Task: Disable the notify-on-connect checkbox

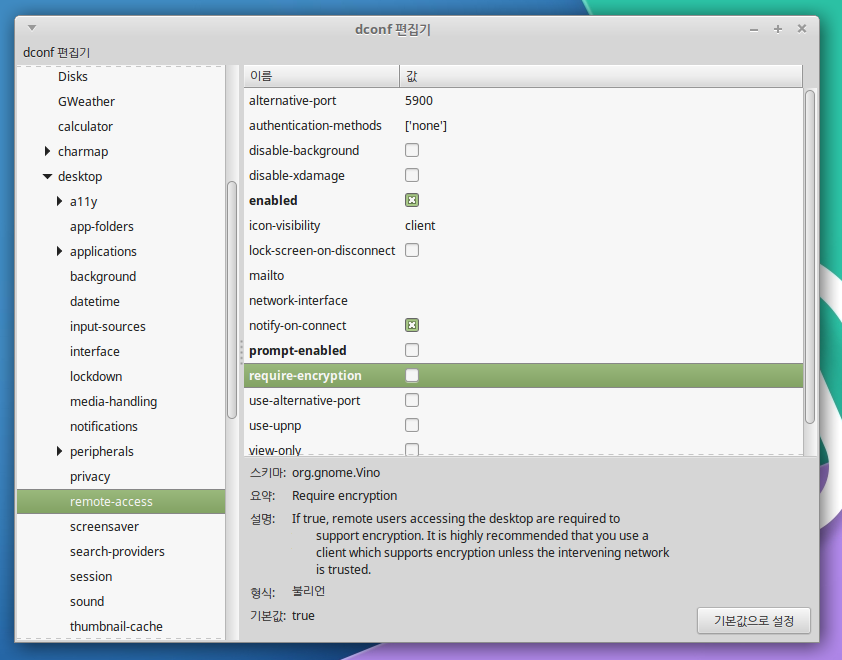Action: [x=412, y=326]
